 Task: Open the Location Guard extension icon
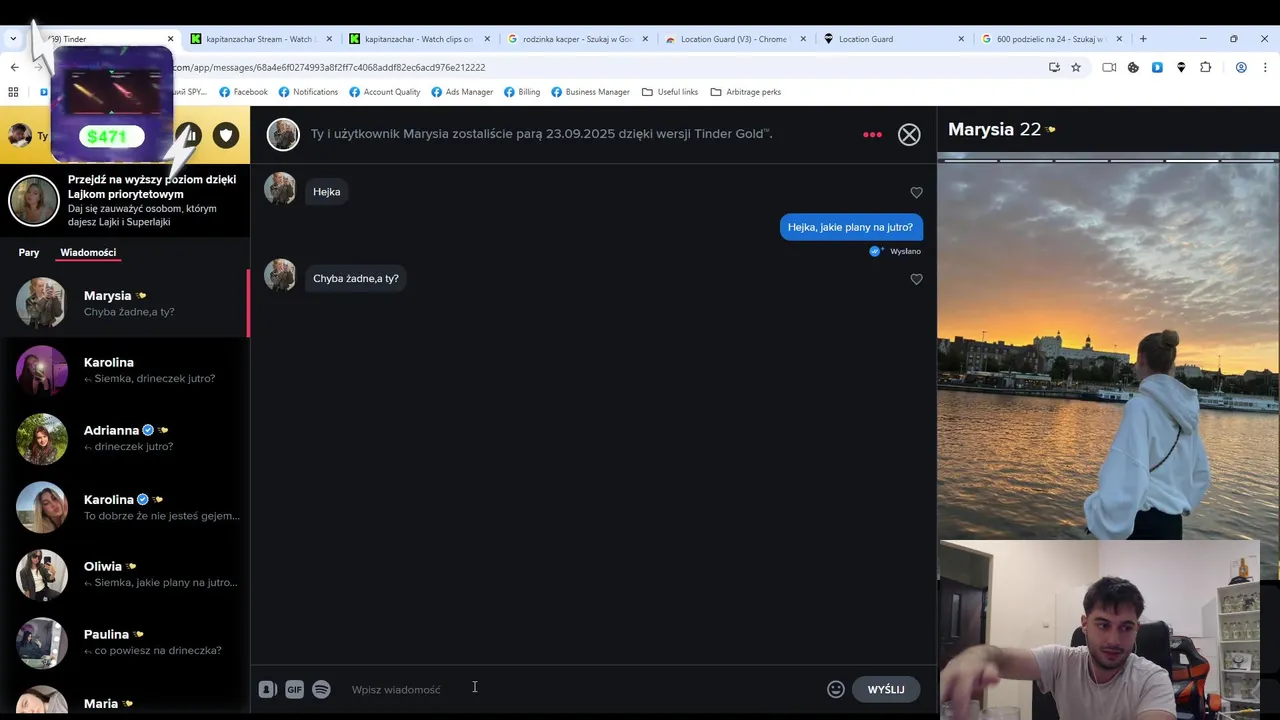tap(1181, 67)
